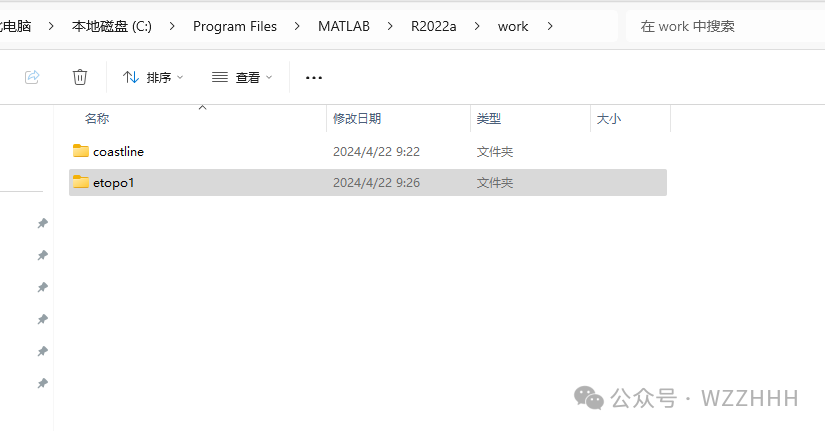The image size is (825, 431).
Task: Click the MATLAB breadcrumb
Action: (x=344, y=26)
